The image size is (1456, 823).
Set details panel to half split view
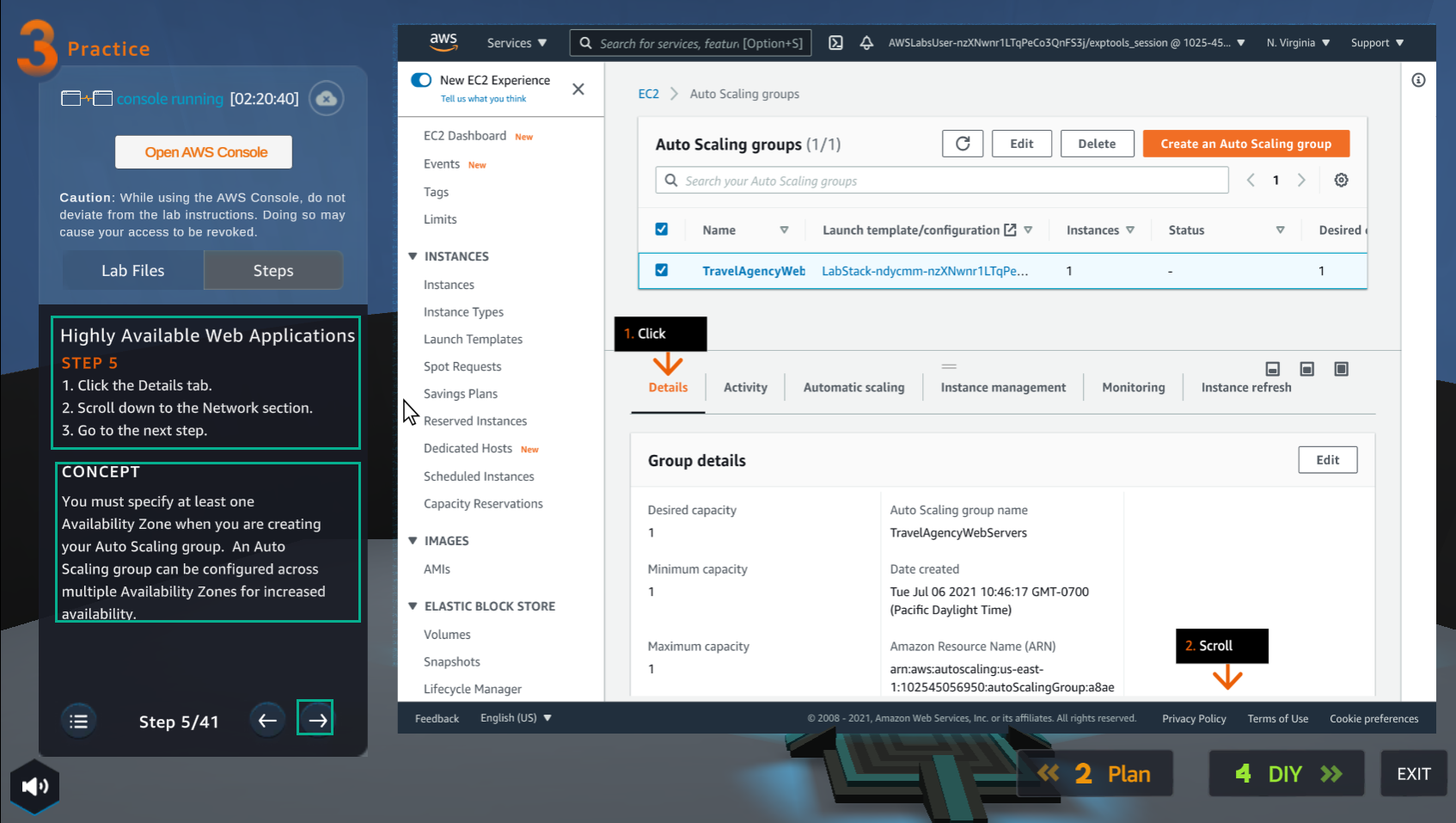coord(1306,369)
